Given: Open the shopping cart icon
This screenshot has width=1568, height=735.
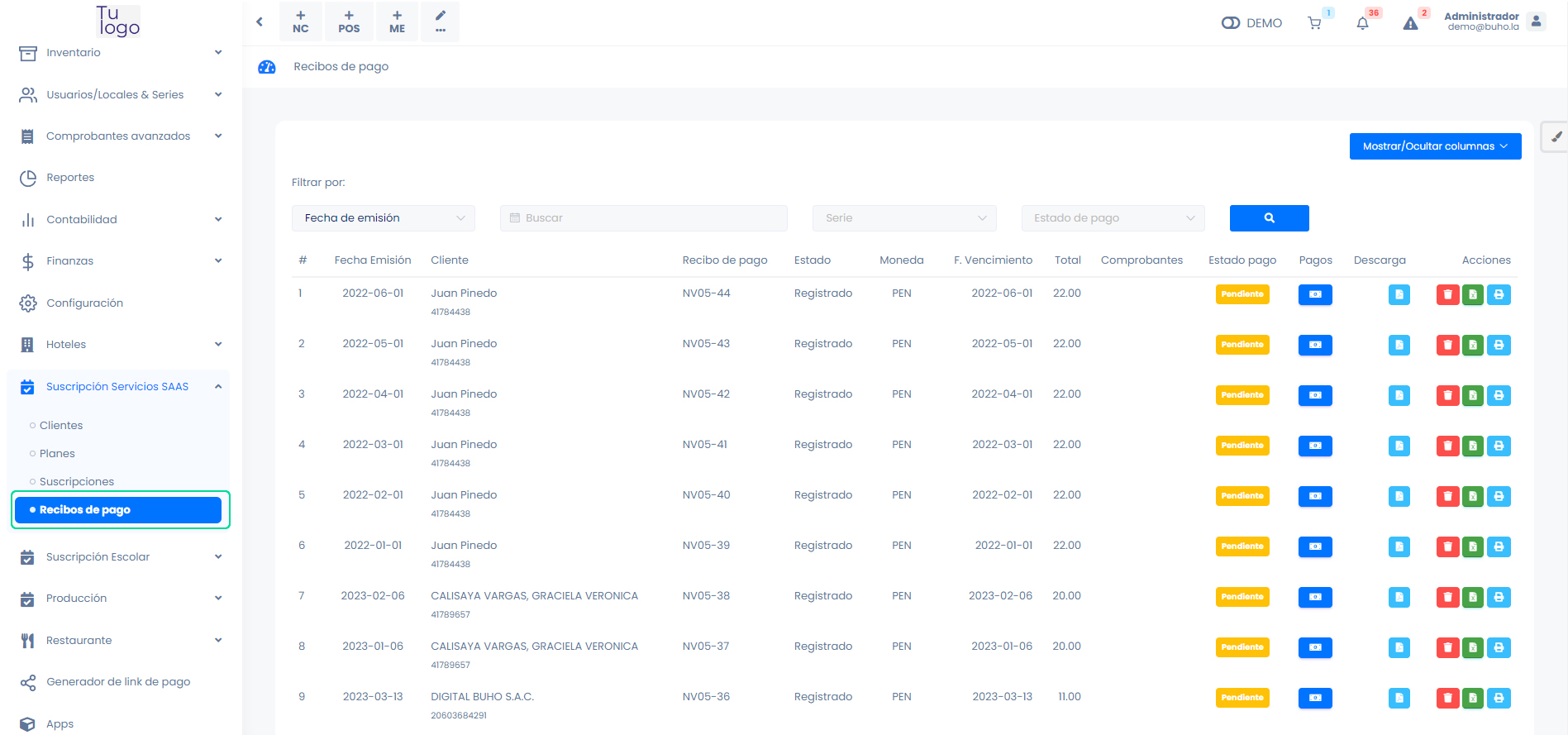Looking at the screenshot, I should tap(1314, 23).
